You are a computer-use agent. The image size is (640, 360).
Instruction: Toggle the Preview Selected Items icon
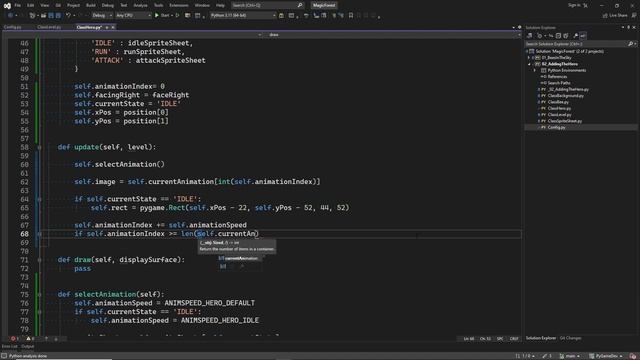583,36
